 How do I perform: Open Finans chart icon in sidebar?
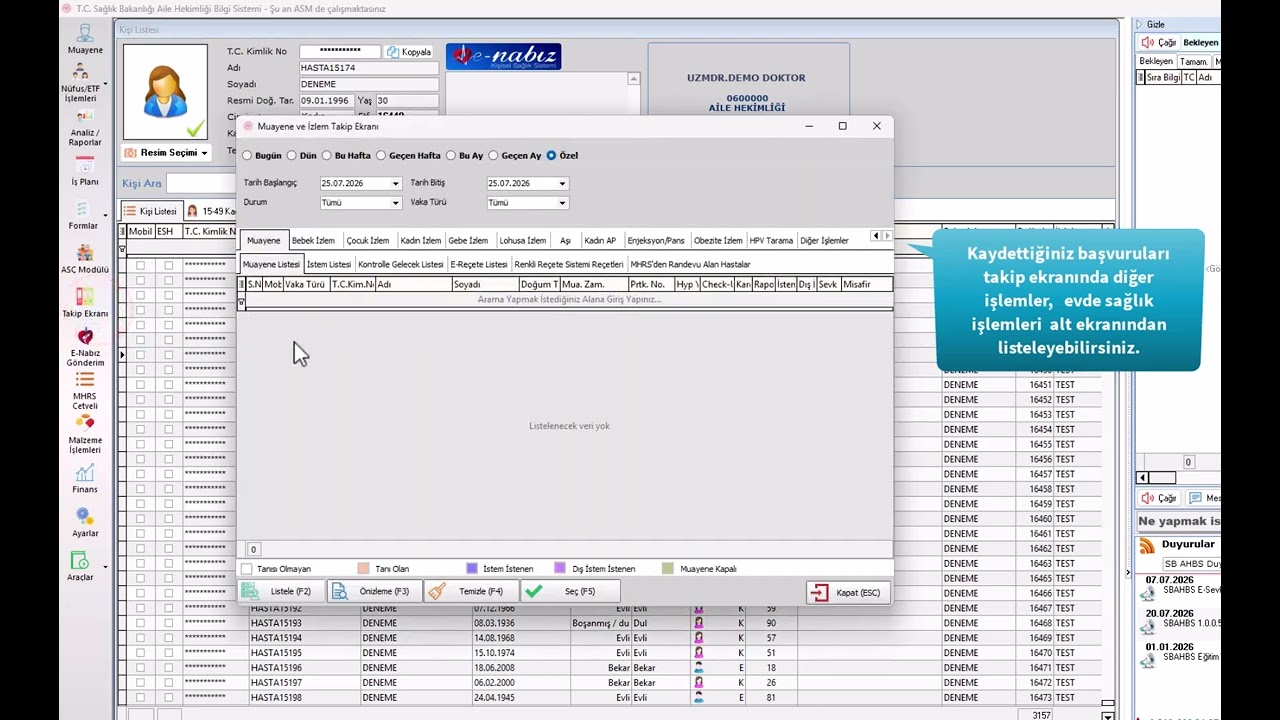click(x=85, y=479)
